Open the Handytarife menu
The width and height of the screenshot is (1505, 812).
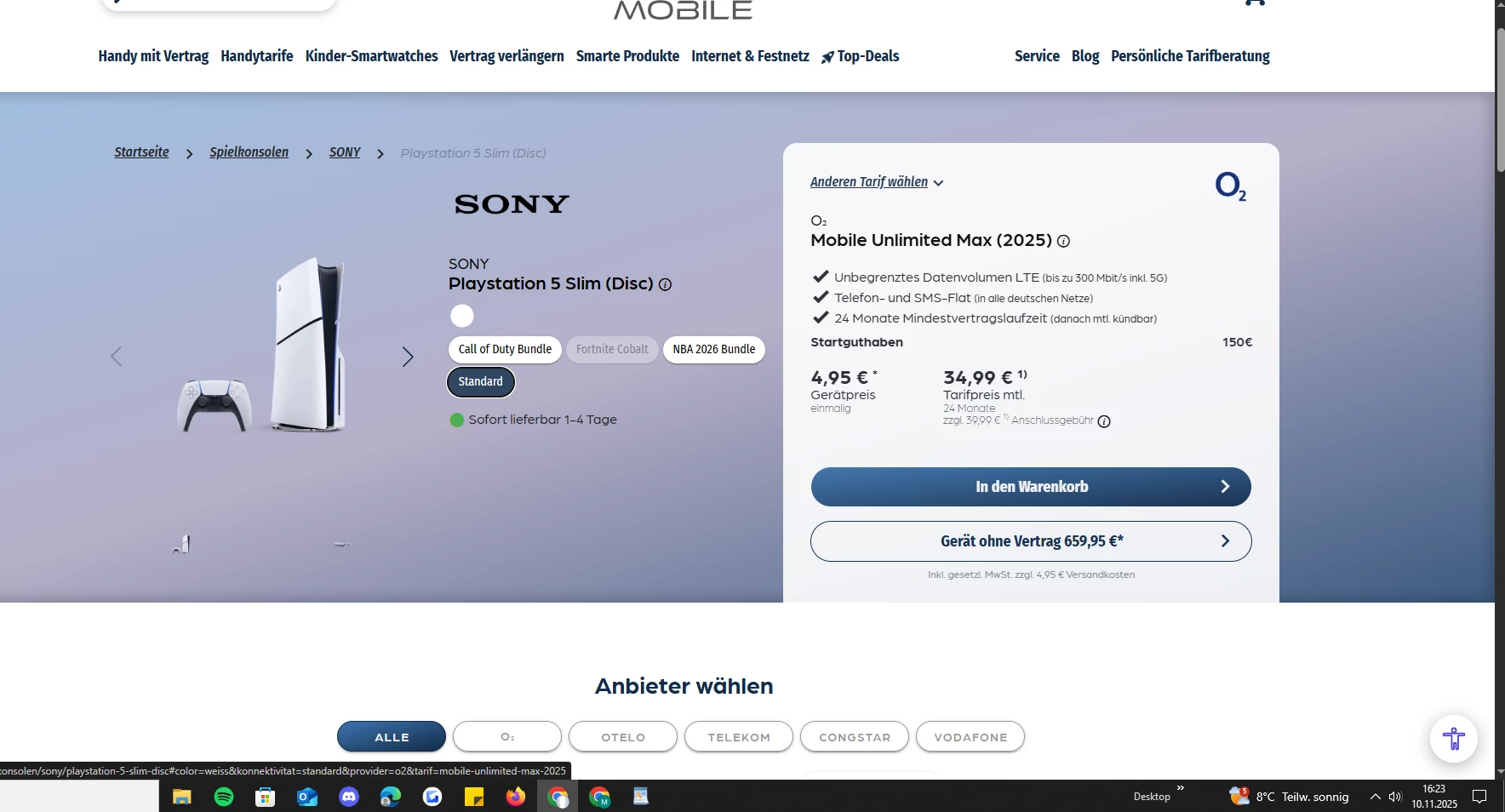(x=257, y=56)
